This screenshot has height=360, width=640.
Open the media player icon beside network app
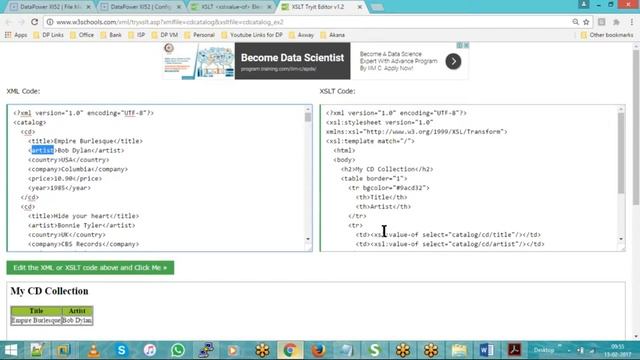point(233,350)
